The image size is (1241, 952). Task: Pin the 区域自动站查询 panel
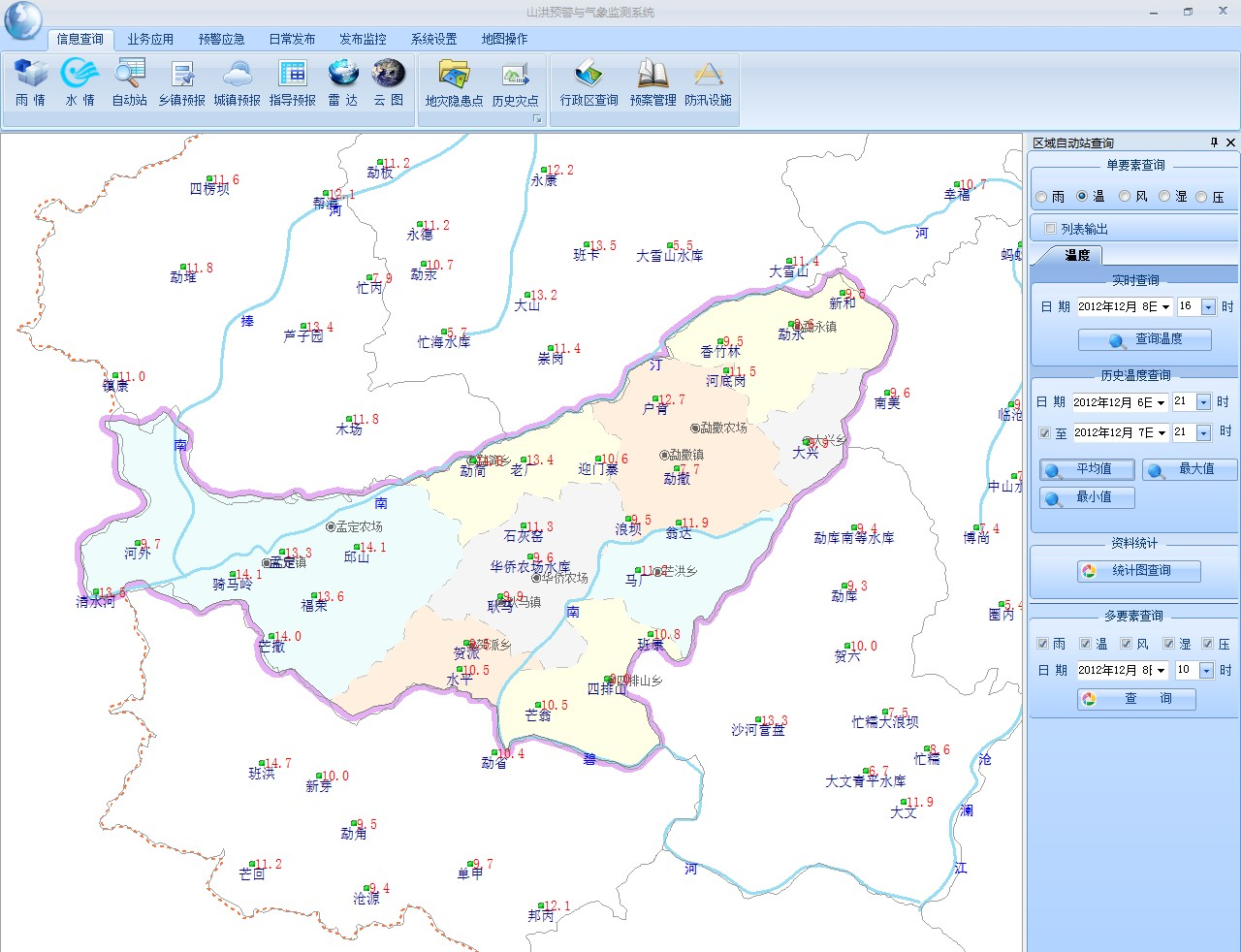coord(1214,143)
